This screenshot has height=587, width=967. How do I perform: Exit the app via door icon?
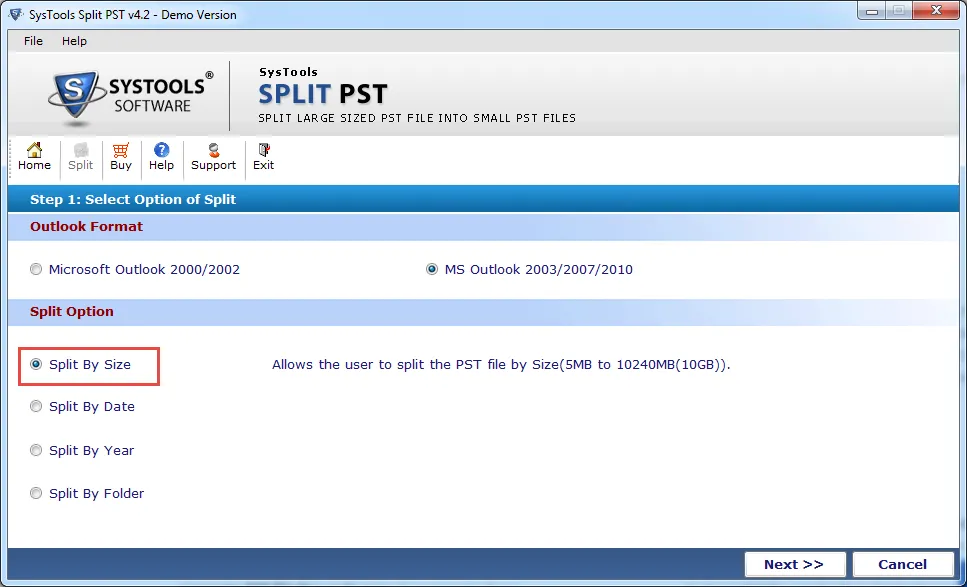click(264, 150)
